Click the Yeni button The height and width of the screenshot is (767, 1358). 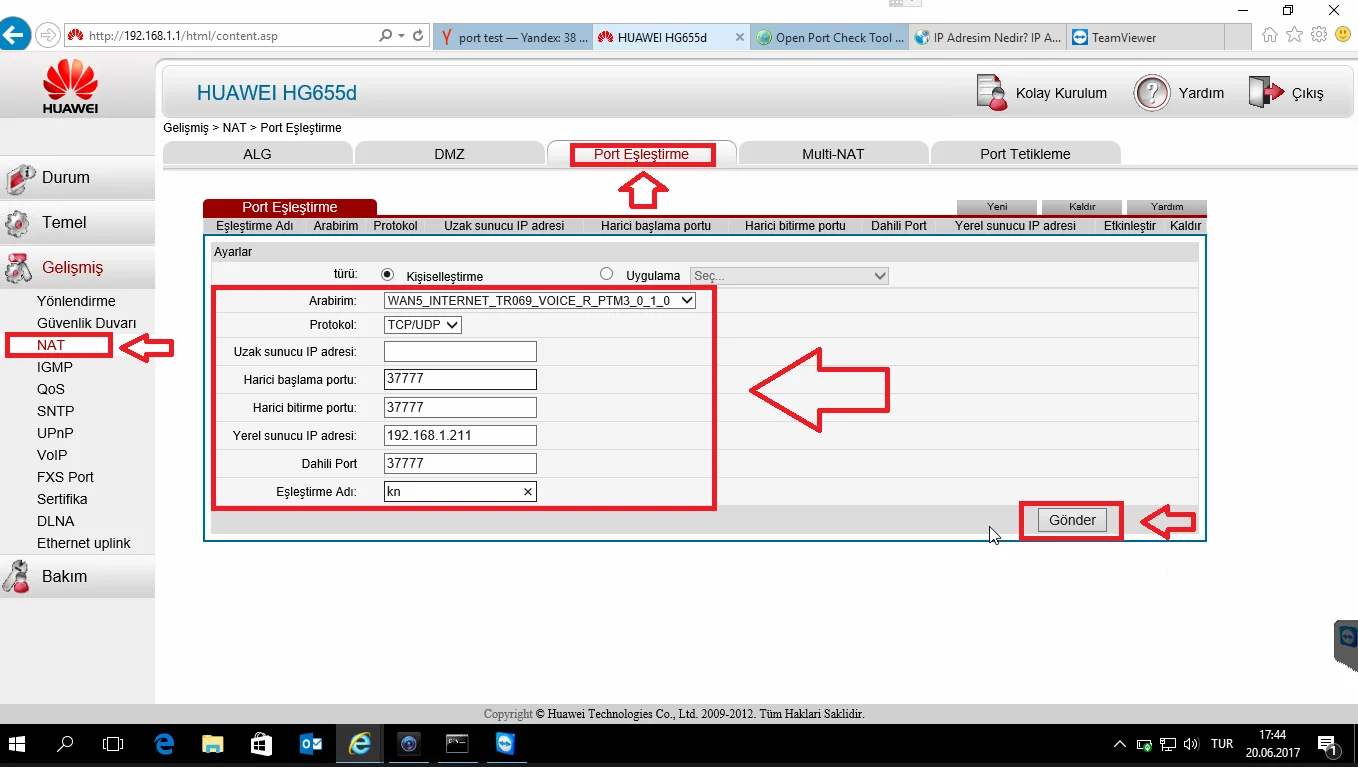pos(997,207)
